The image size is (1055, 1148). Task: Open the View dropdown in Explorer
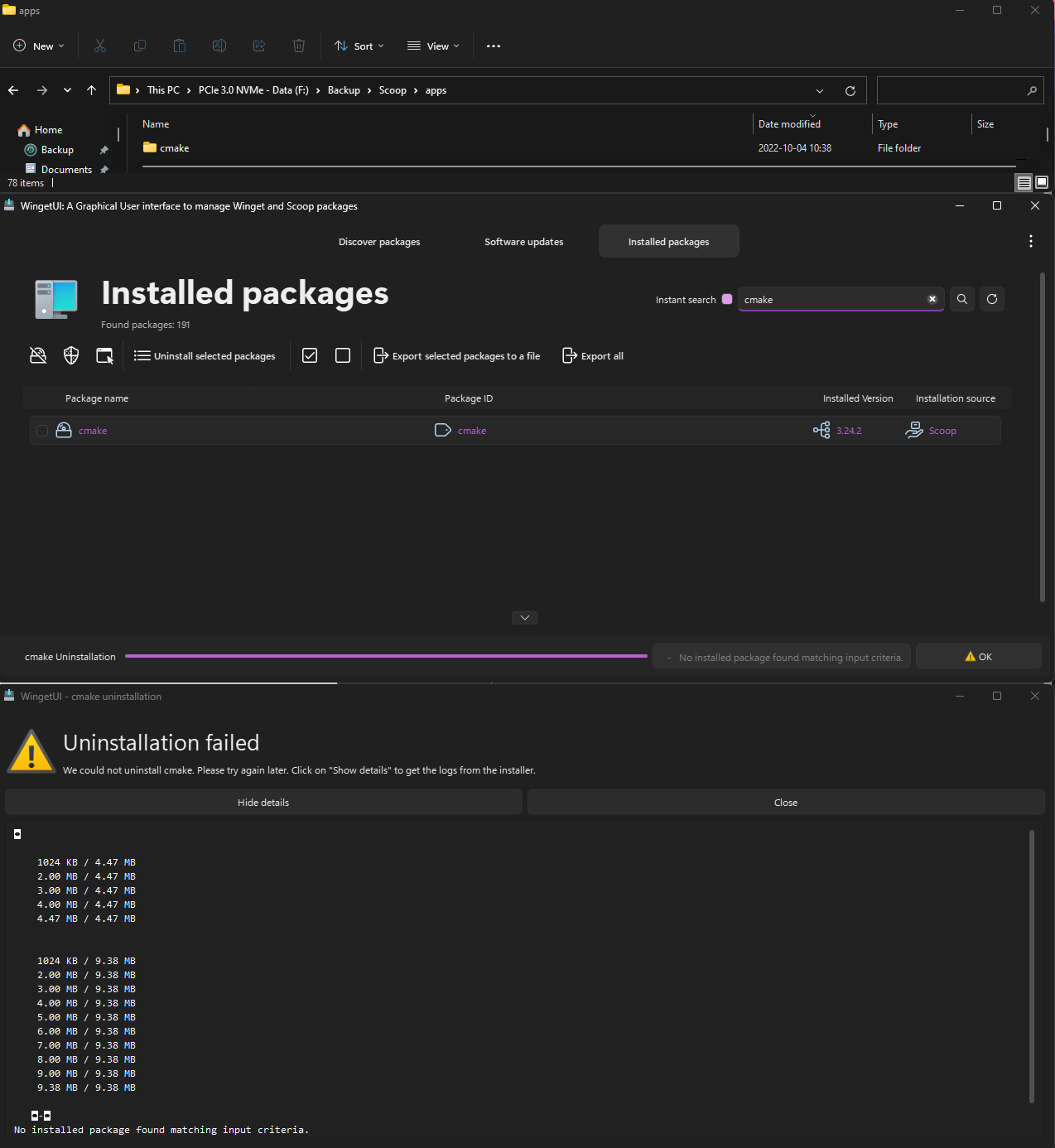click(432, 46)
